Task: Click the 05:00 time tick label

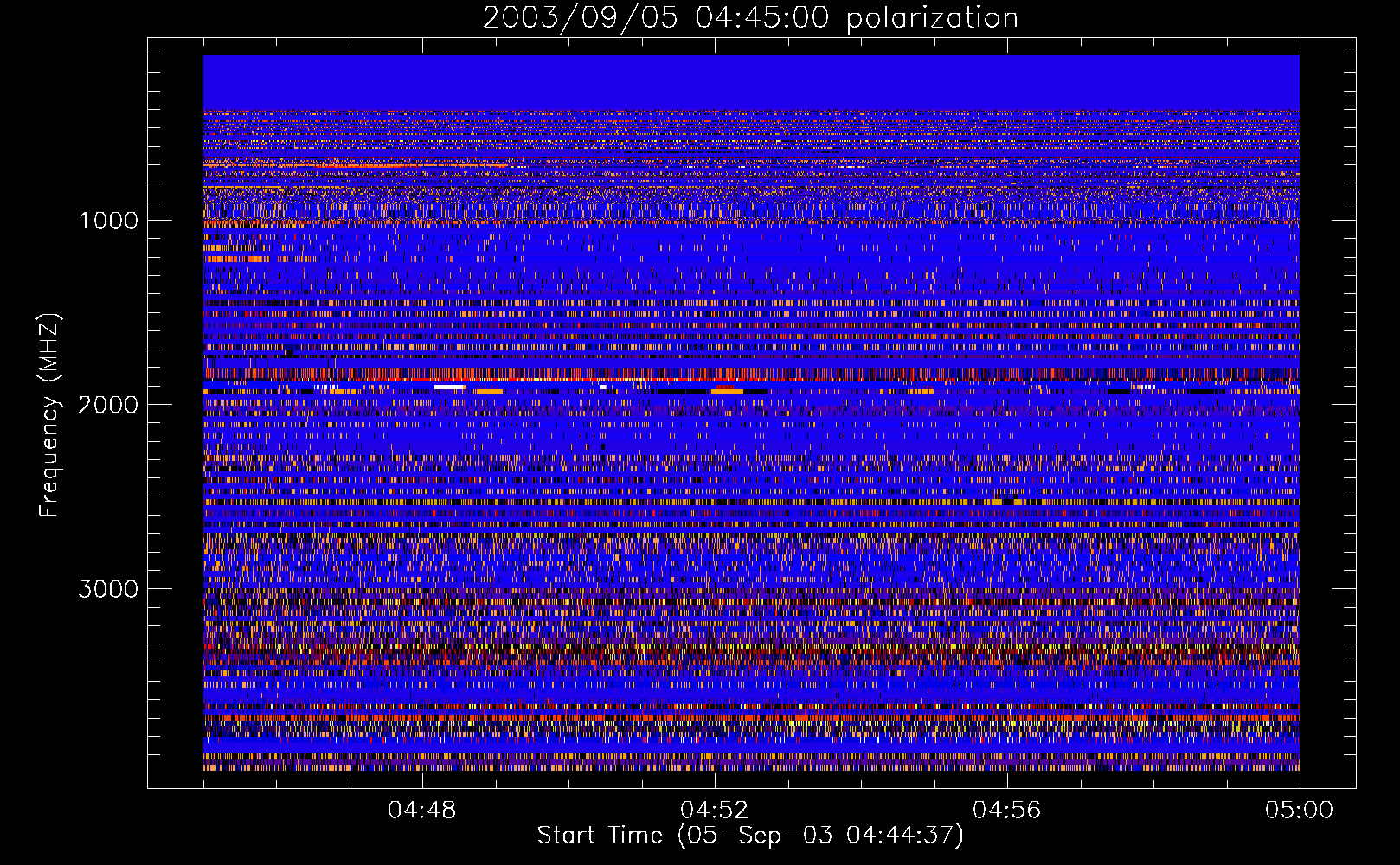Action: point(1300,811)
